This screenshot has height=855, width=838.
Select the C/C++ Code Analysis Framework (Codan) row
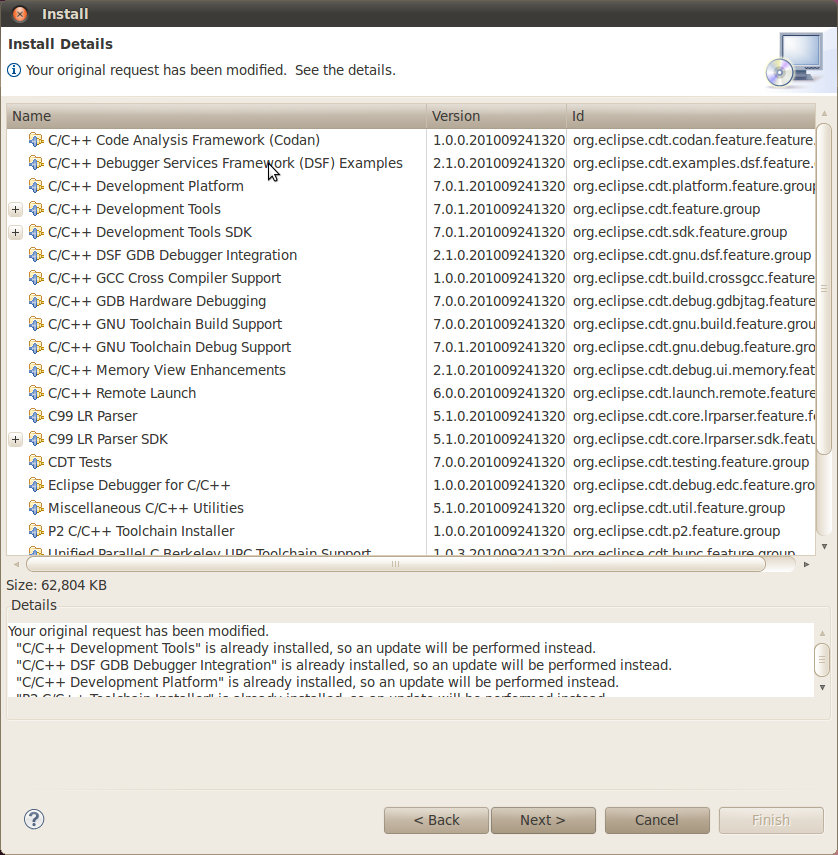(411, 140)
